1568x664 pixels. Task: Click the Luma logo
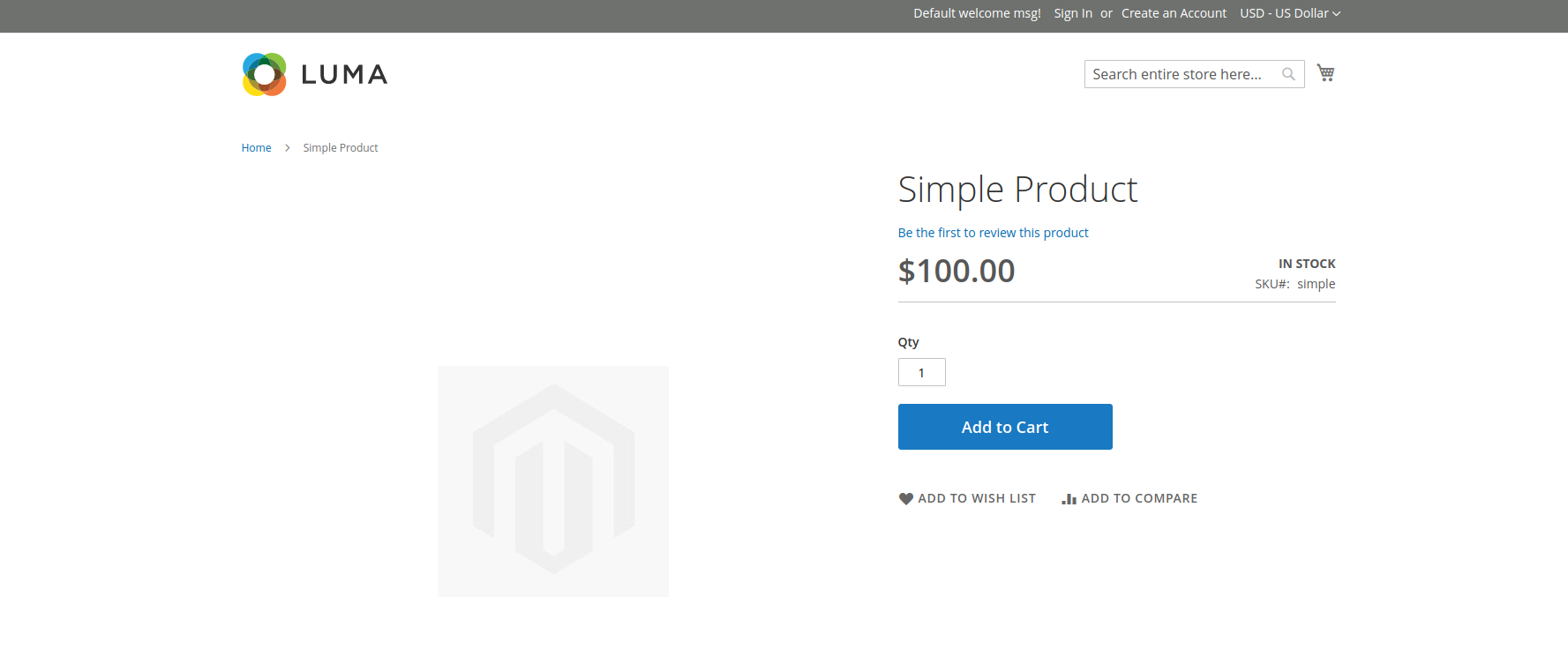pyautogui.click(x=315, y=74)
